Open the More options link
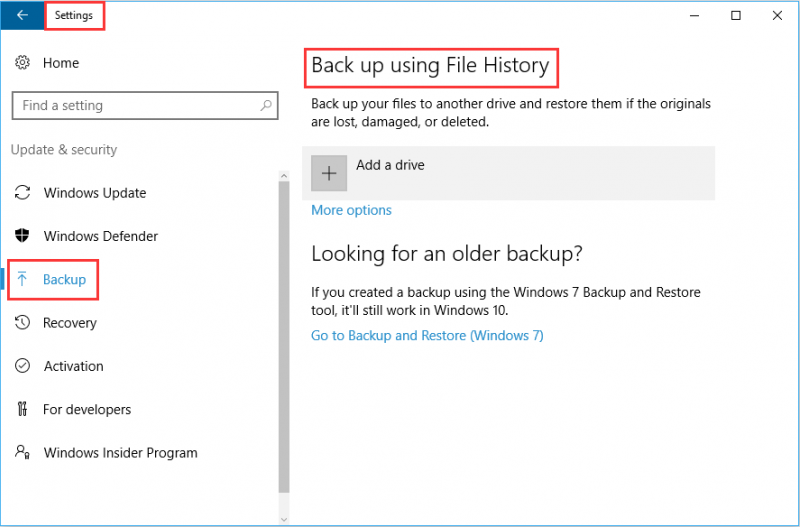Screen dimensions: 800x527 pos(352,210)
